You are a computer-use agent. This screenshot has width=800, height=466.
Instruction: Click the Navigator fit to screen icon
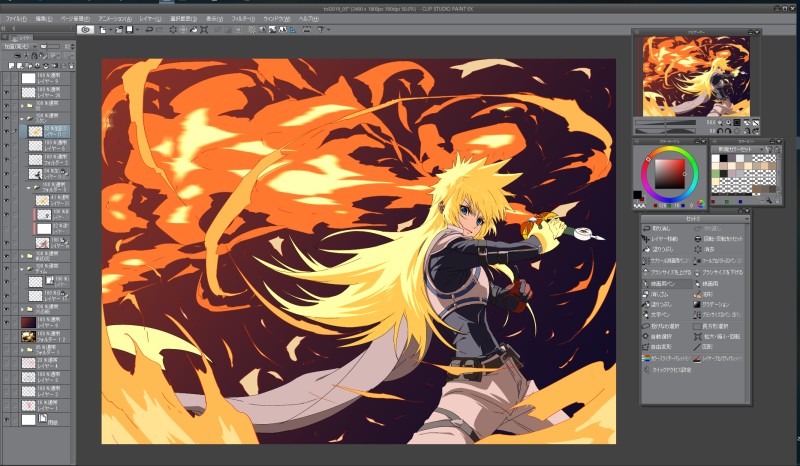(737, 122)
